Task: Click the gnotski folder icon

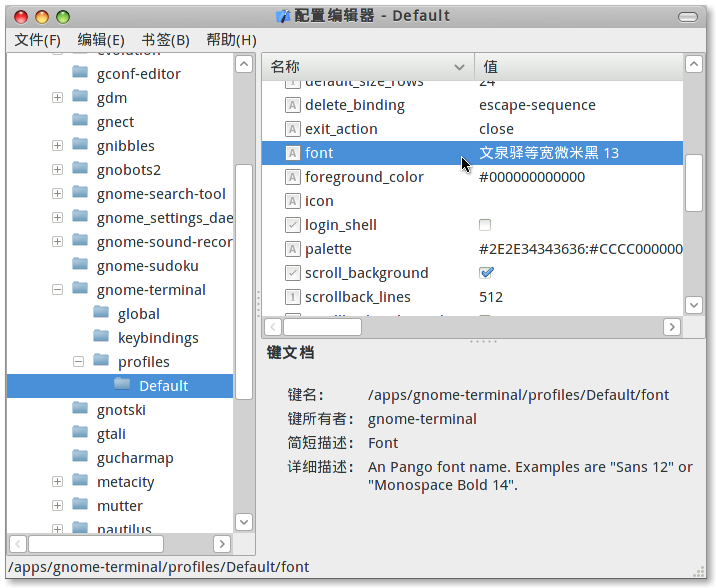Action: click(80, 408)
